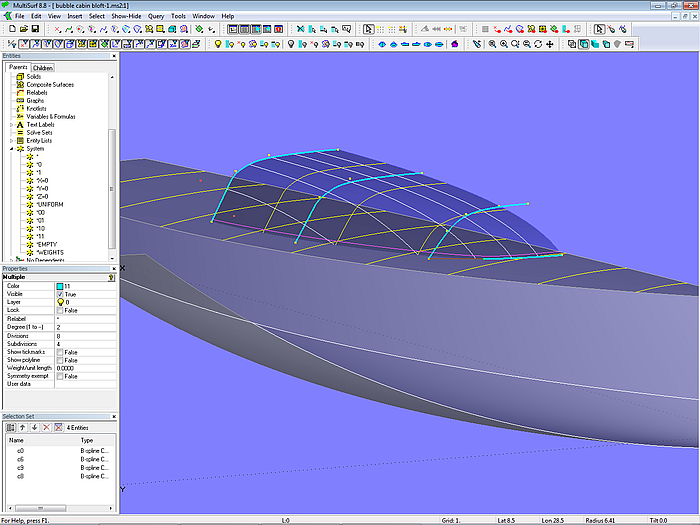Open the Show-Hide menu
Screen dimensions: 700x525
click(x=126, y=17)
